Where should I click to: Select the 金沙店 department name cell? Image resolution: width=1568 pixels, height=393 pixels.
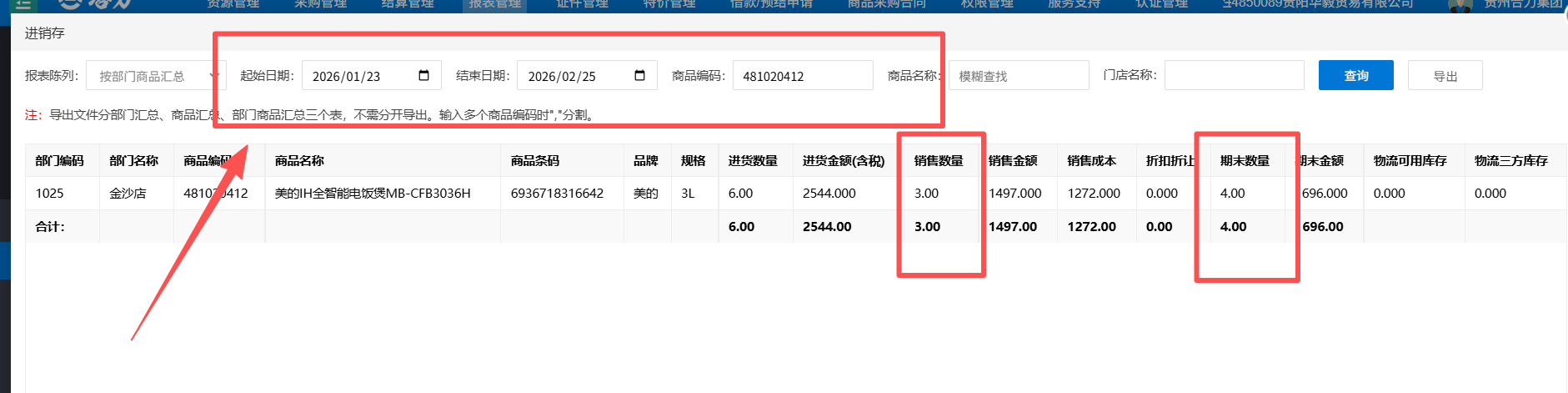[x=128, y=193]
